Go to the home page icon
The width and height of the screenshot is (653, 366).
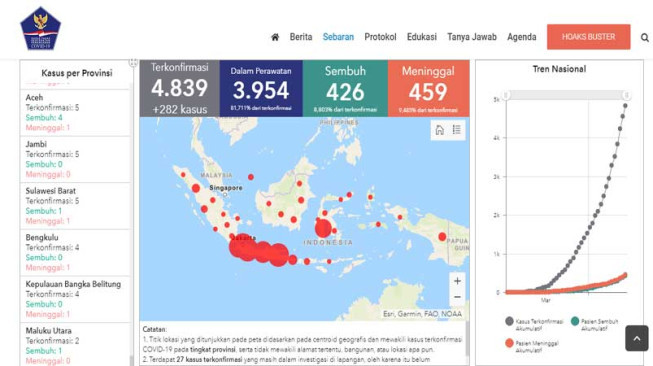[275, 37]
